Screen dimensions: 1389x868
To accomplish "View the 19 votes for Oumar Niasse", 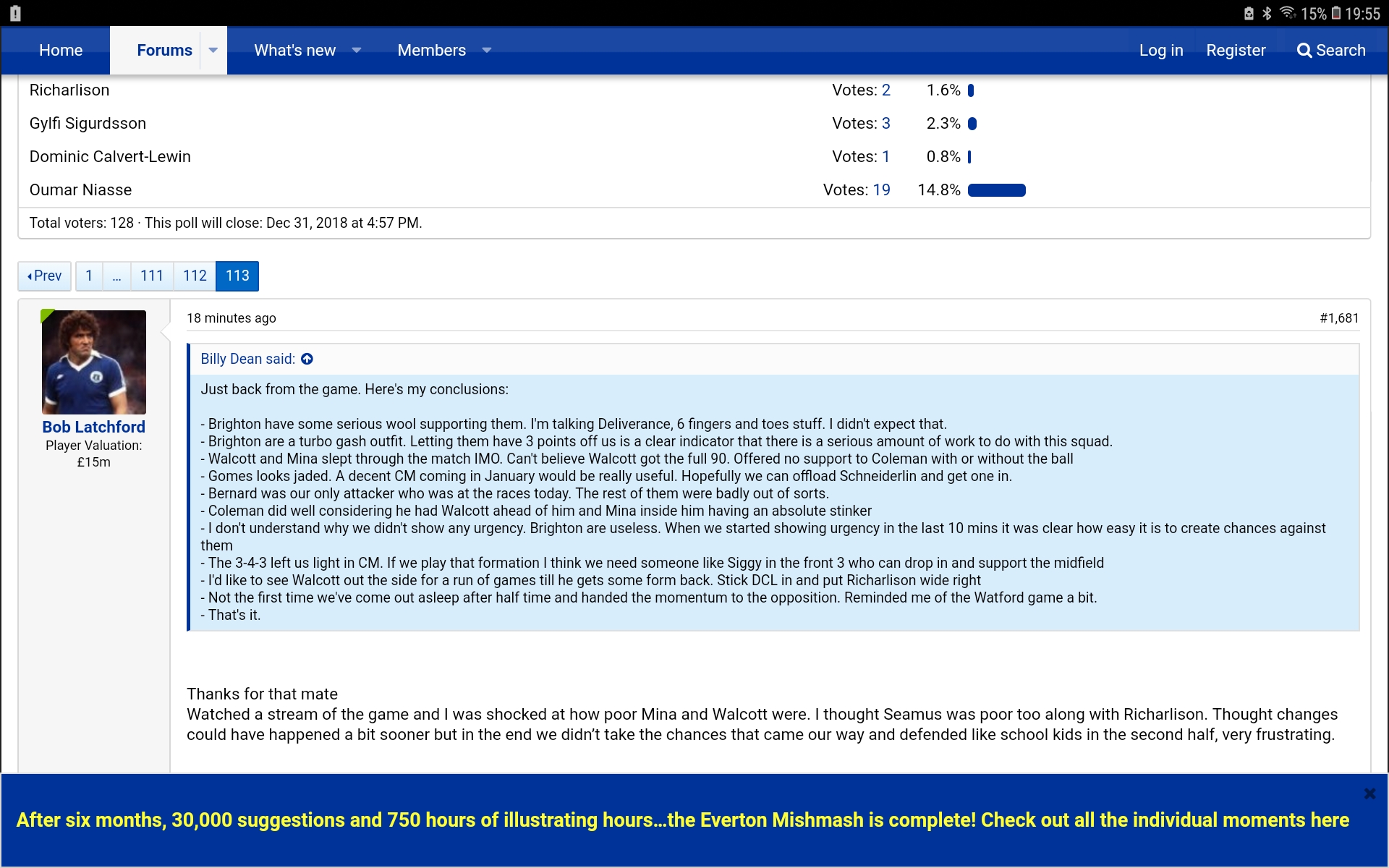I will [x=882, y=190].
